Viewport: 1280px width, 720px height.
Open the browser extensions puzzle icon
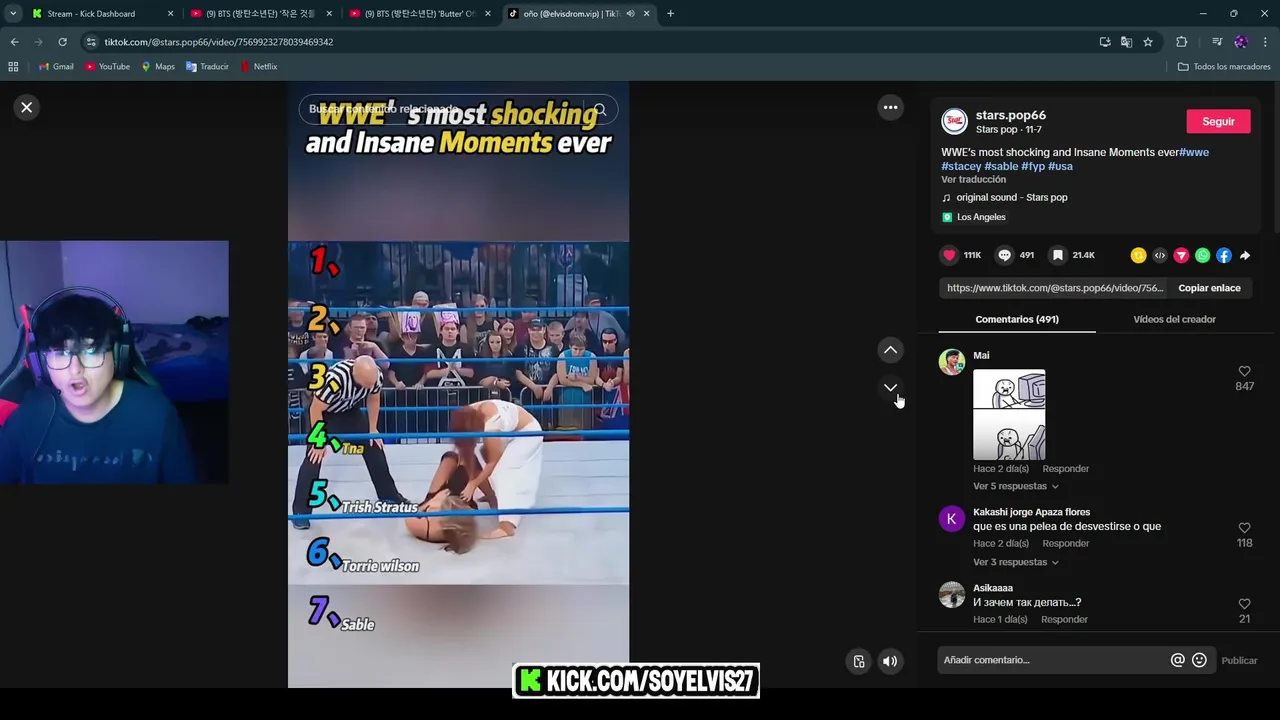point(1182,42)
